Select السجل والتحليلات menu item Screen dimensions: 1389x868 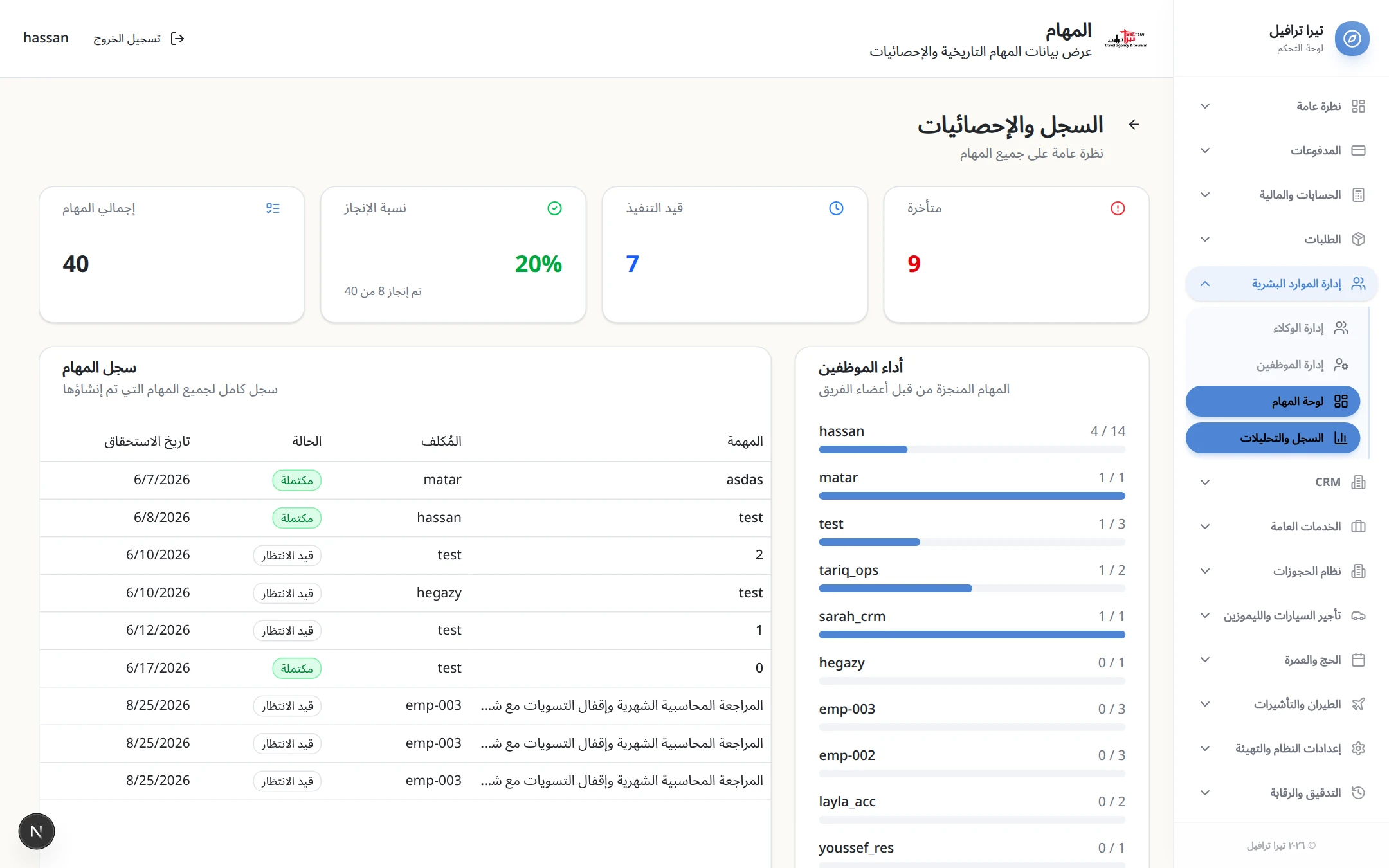coord(1273,438)
